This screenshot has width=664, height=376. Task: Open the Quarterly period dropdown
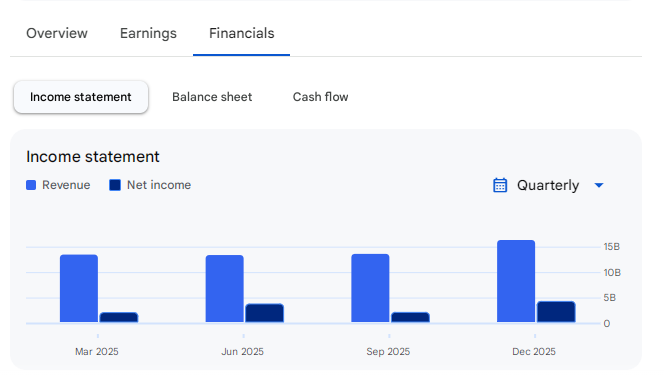coord(548,185)
